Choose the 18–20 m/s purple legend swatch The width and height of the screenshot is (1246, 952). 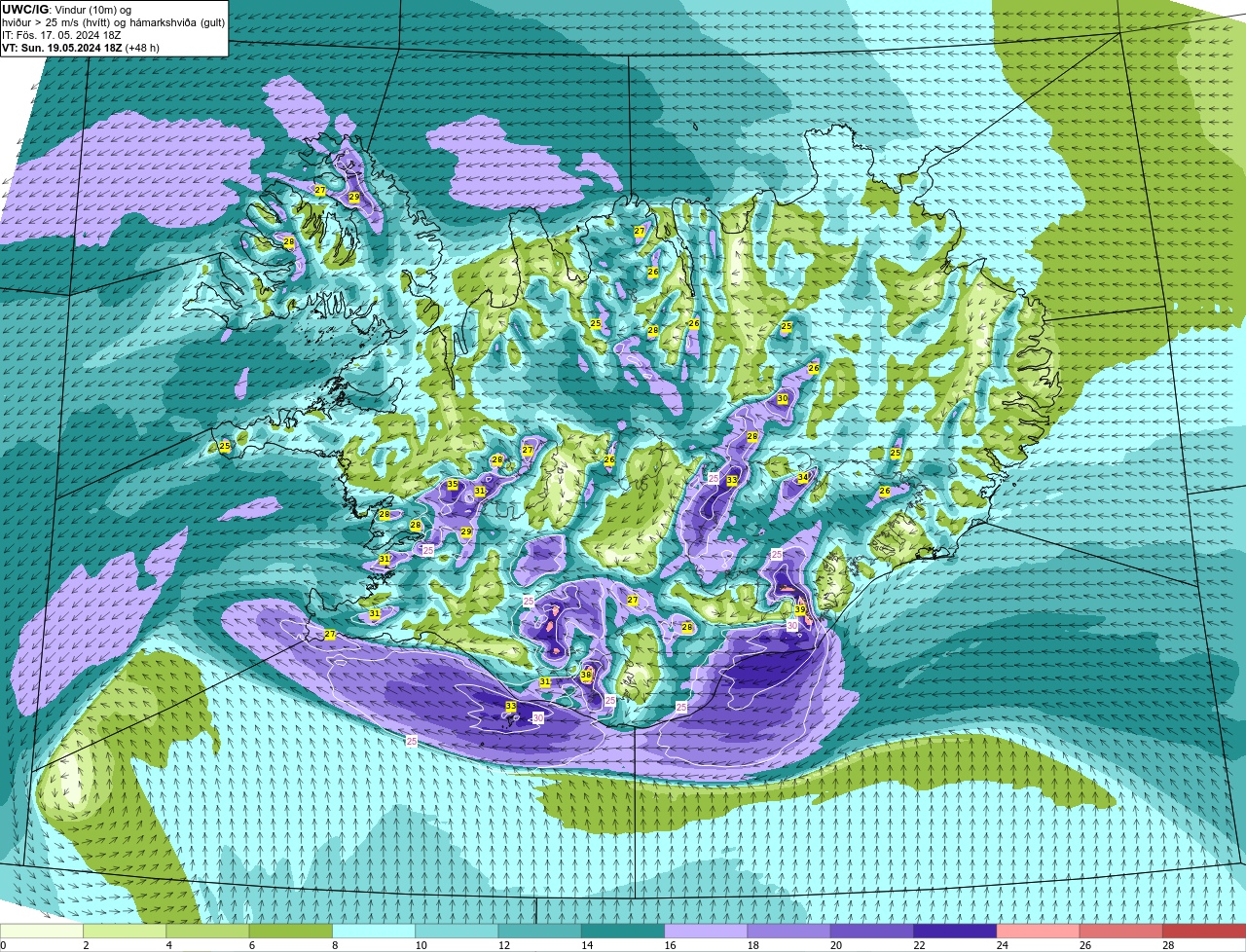[789, 932]
